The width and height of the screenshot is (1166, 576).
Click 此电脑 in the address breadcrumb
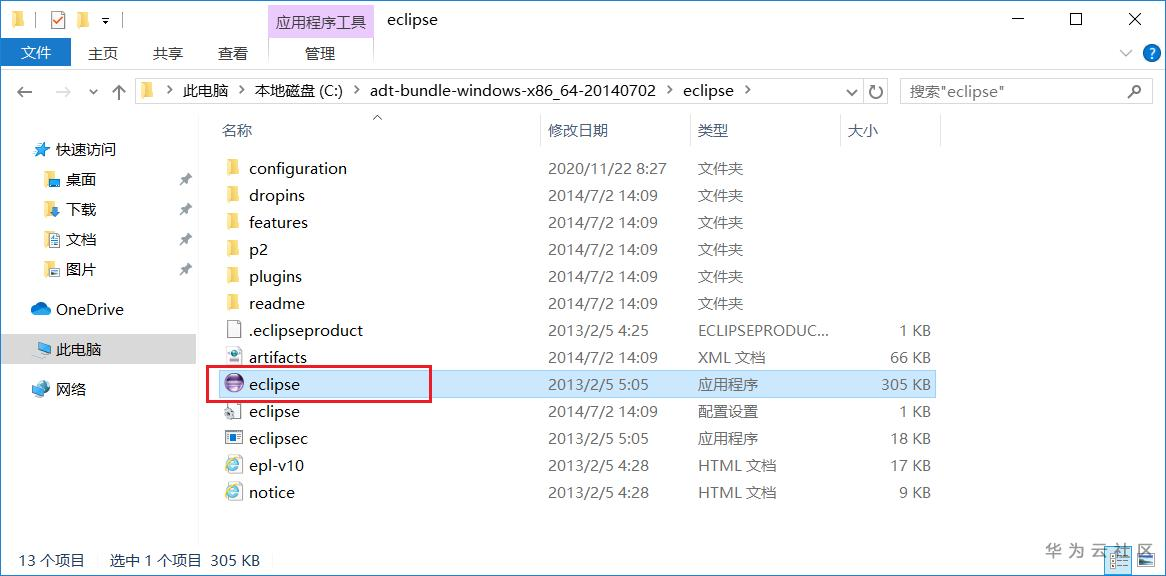pos(205,91)
